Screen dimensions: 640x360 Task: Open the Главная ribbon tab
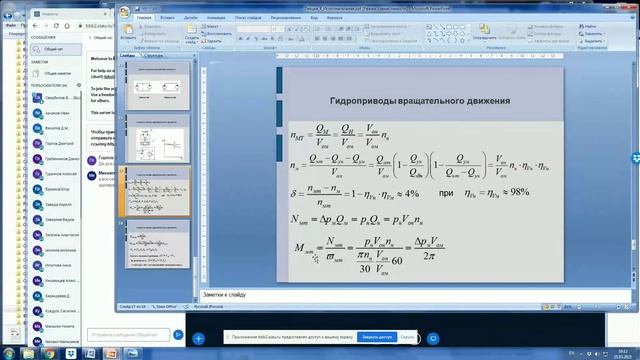point(144,18)
